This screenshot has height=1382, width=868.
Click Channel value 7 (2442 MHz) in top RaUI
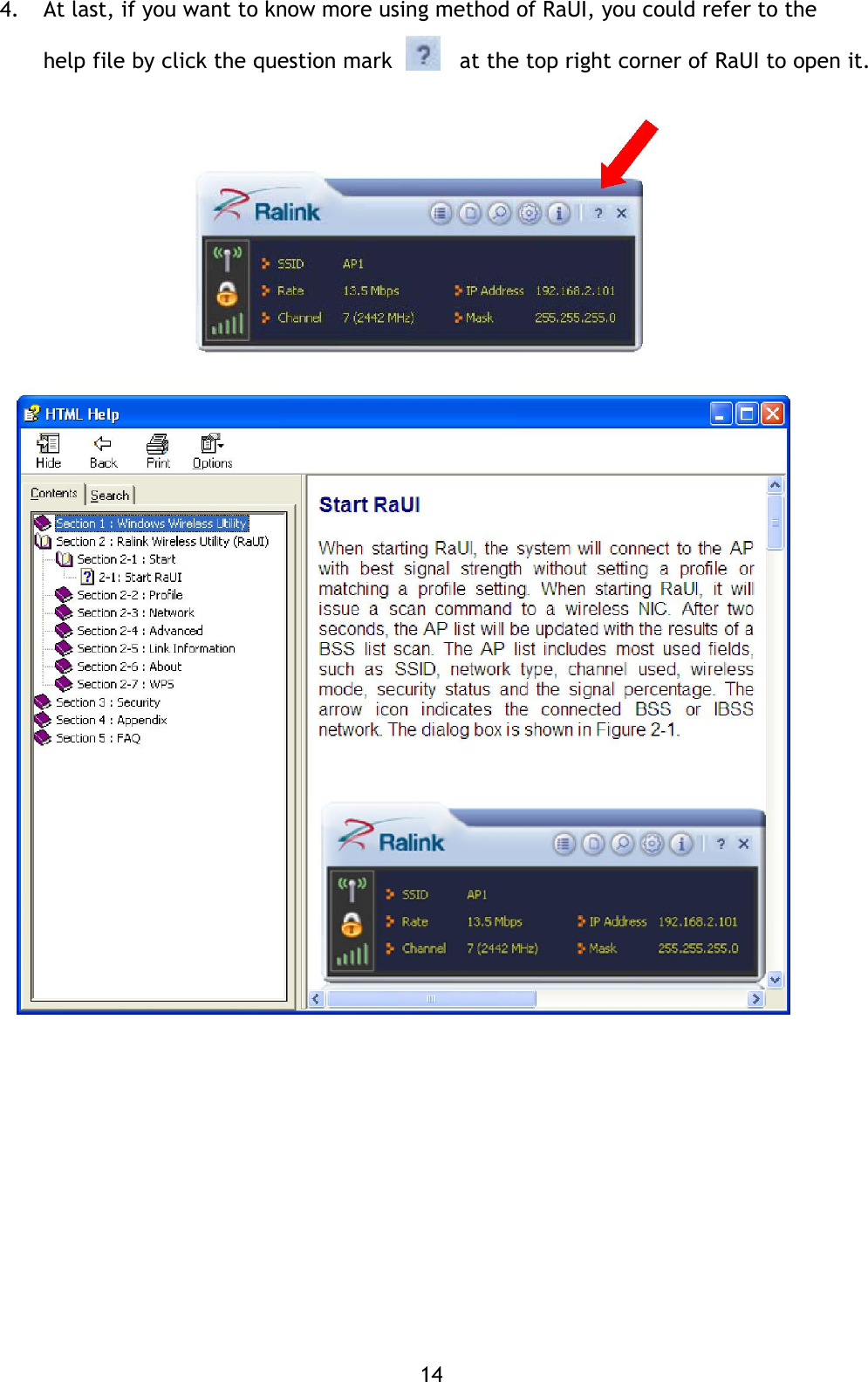click(x=378, y=318)
